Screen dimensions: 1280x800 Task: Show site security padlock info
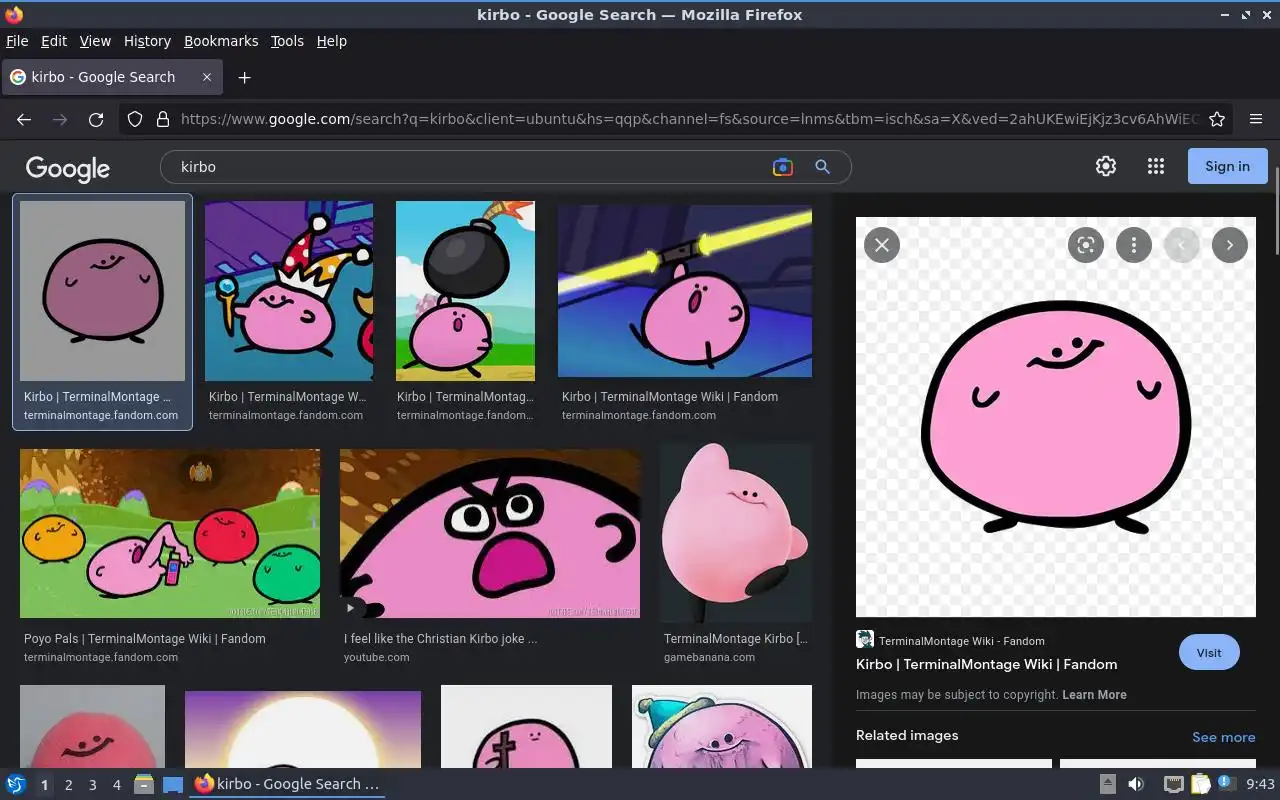[162, 119]
